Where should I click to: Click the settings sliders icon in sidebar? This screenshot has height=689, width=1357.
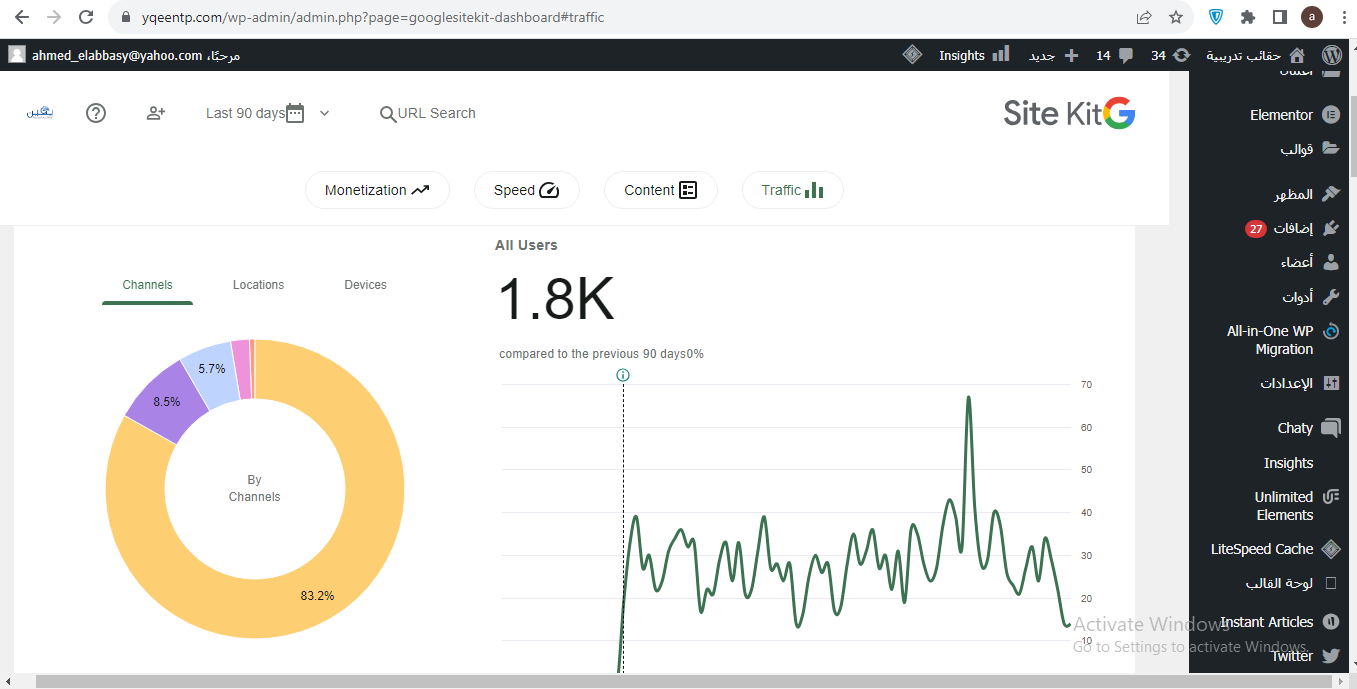tap(1331, 383)
